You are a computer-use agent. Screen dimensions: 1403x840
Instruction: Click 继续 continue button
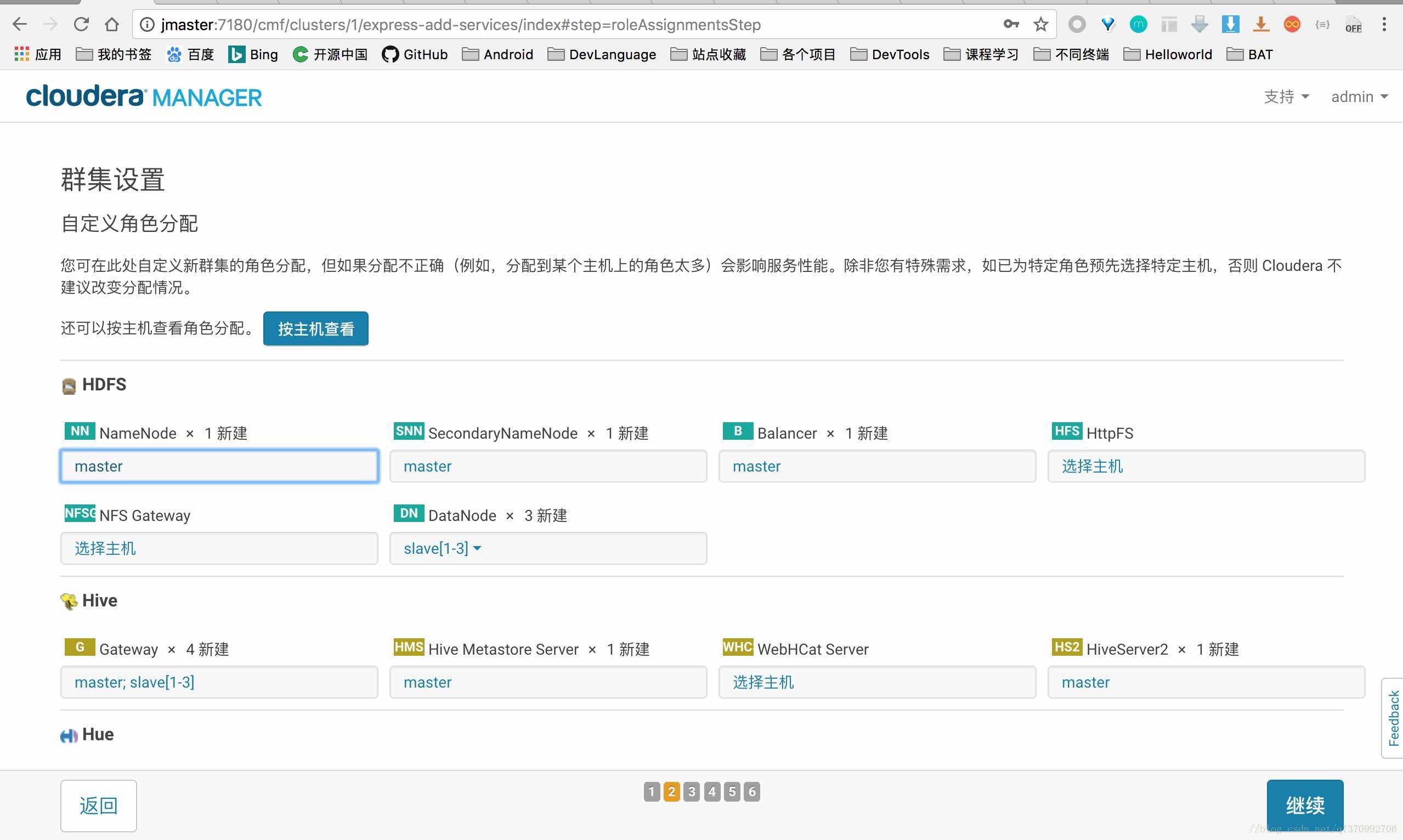[x=1305, y=805]
